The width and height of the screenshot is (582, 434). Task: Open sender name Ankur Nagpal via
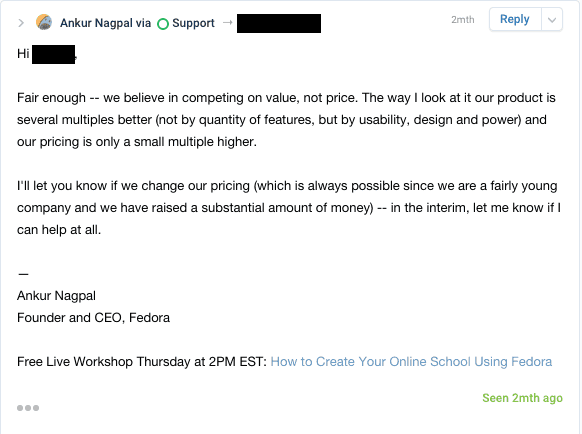coord(105,23)
